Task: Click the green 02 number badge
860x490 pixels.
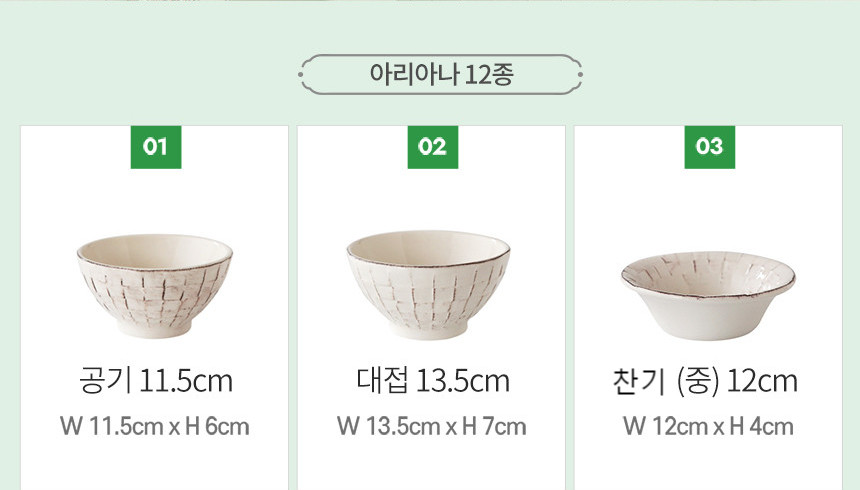Action: 432,147
